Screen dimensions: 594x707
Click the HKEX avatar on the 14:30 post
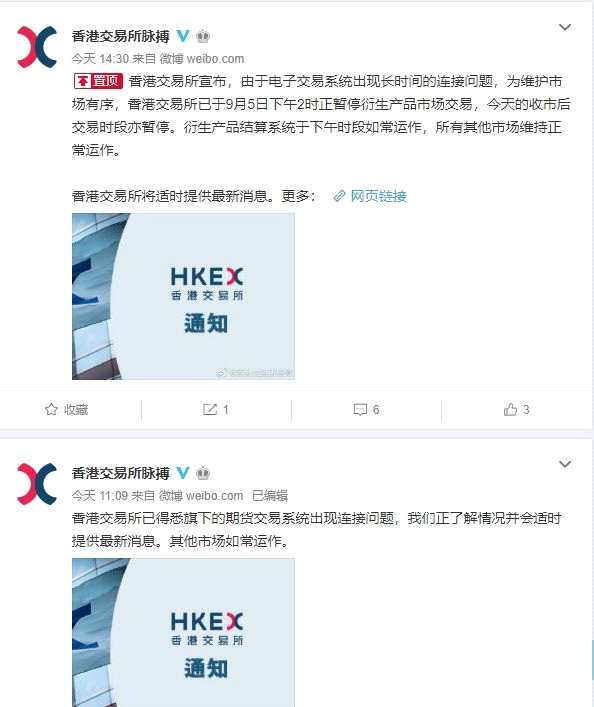point(37,47)
